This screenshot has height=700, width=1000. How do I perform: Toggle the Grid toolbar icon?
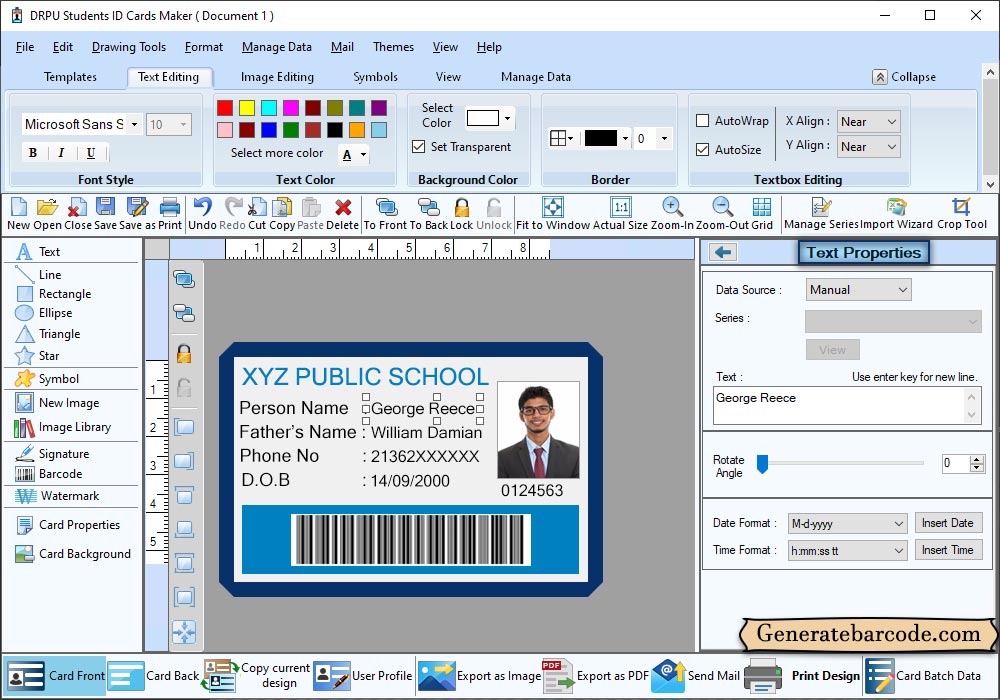pos(761,214)
